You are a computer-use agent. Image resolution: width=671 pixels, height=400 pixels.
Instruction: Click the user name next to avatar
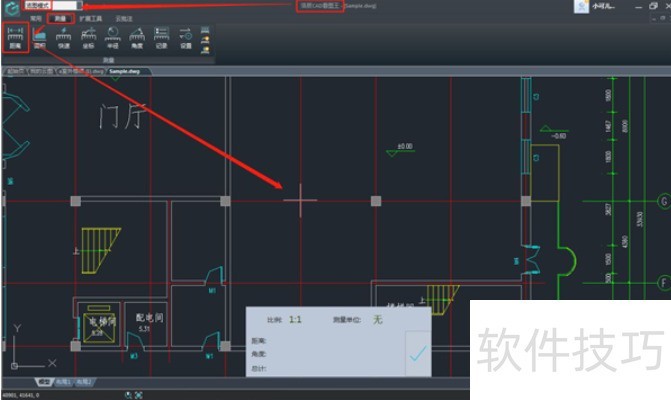coord(603,6)
